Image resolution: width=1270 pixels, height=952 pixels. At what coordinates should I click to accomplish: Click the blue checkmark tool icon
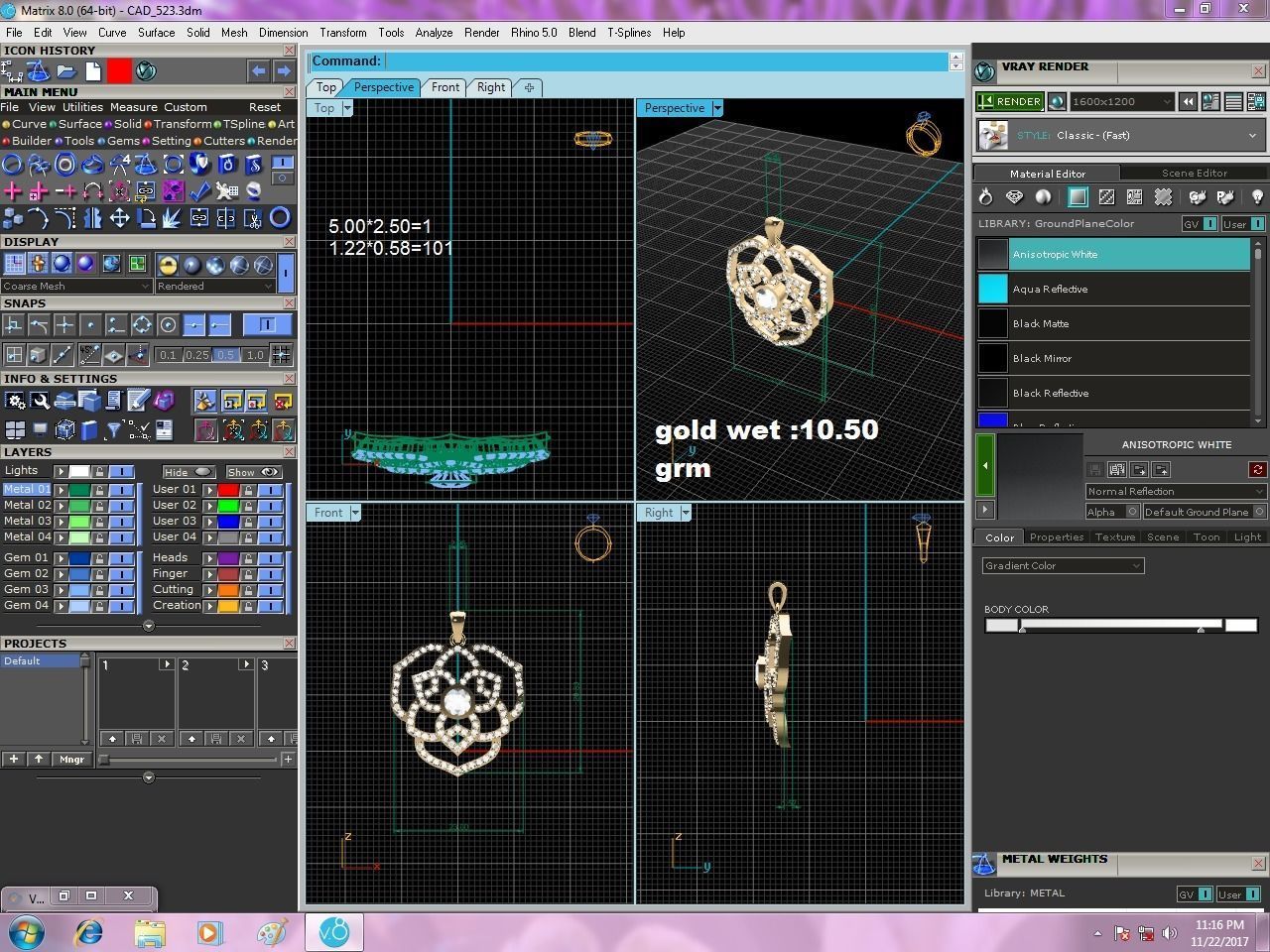click(x=199, y=191)
